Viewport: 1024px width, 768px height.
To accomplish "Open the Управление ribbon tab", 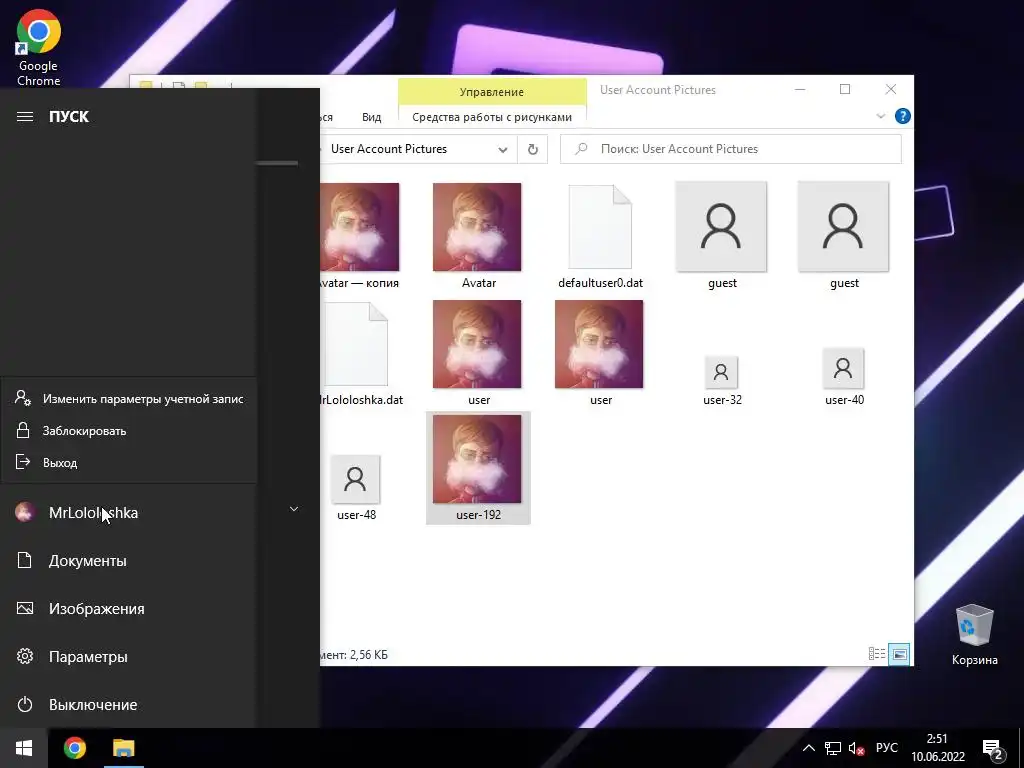I will [492, 92].
